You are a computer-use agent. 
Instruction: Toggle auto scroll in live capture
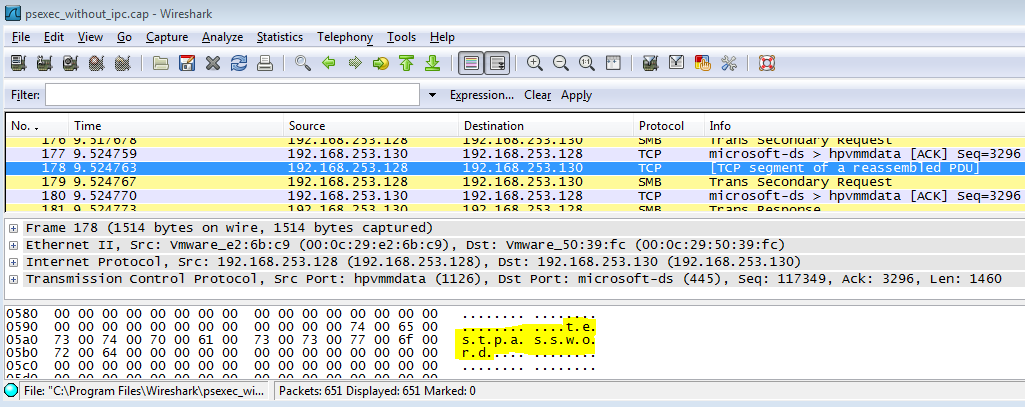click(x=497, y=63)
